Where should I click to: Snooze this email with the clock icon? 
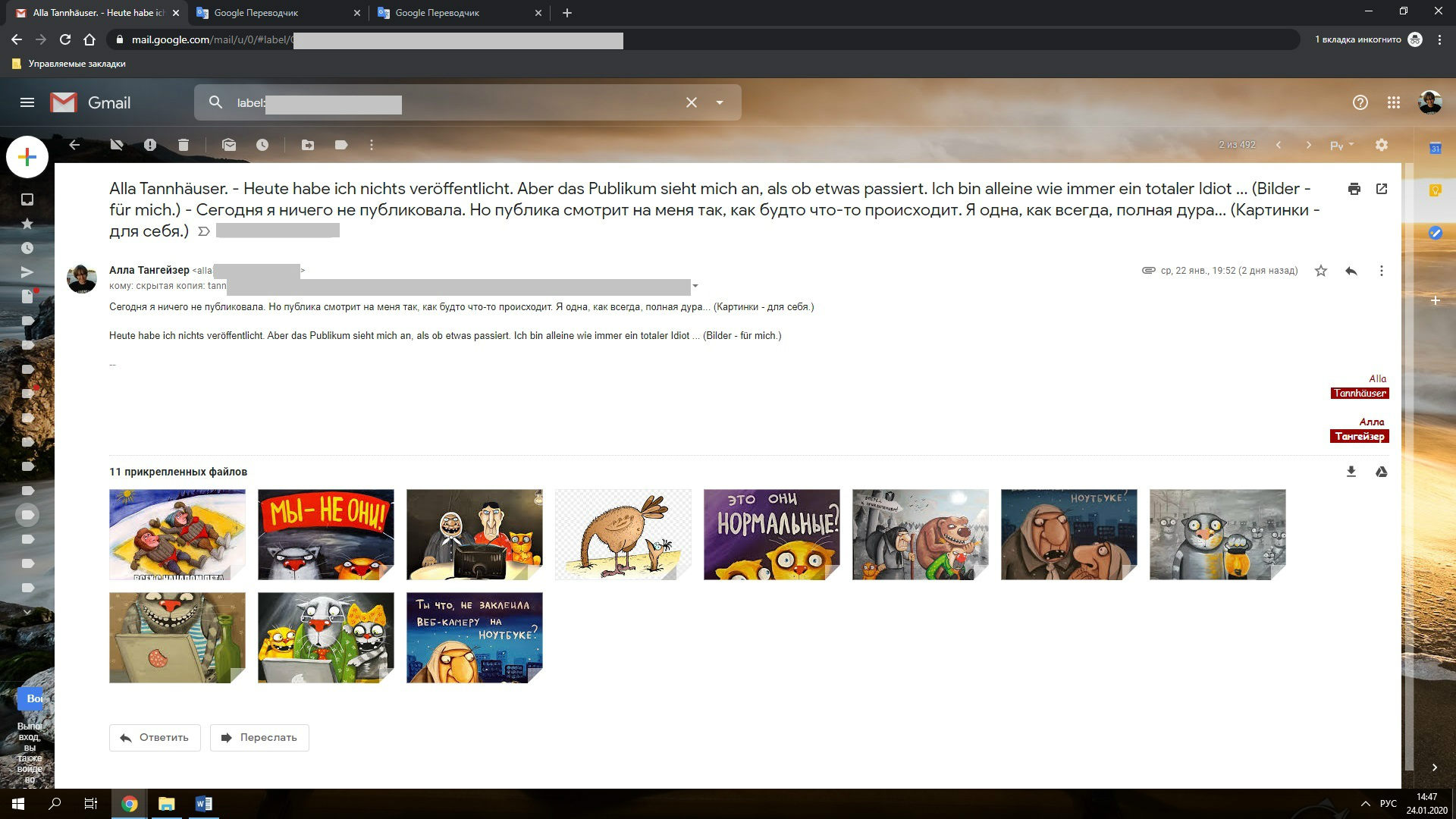click(x=262, y=145)
